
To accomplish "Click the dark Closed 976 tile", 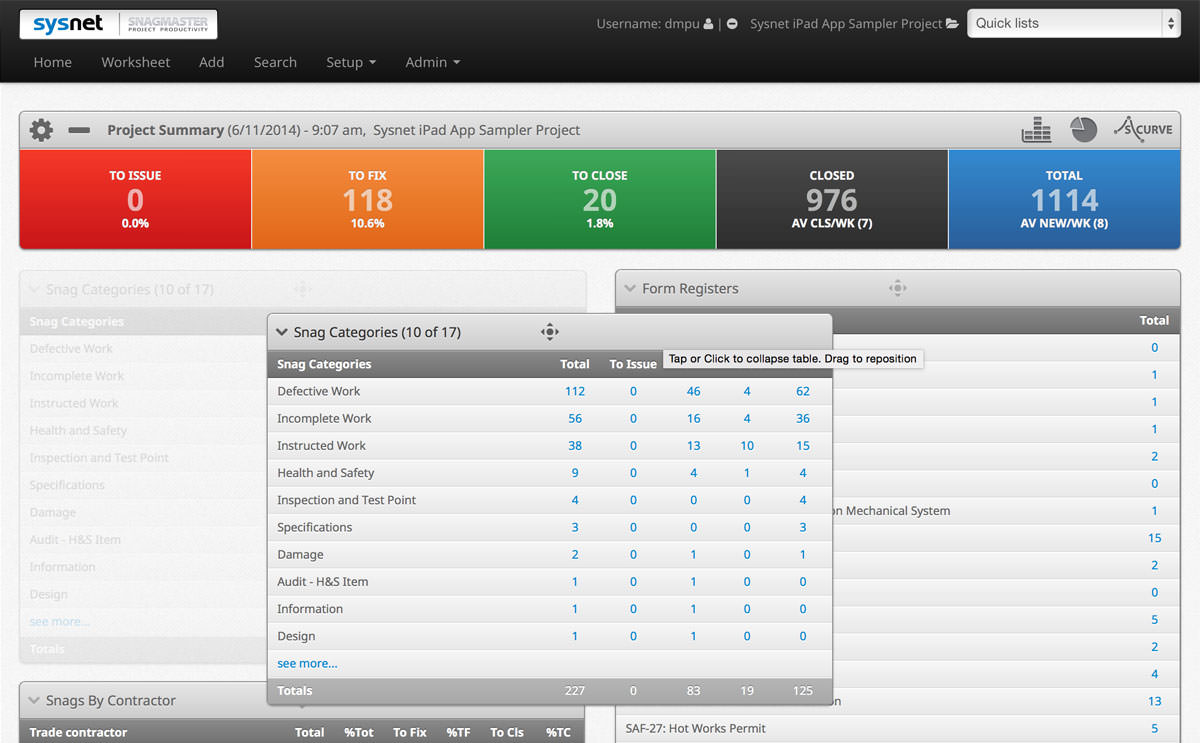I will pyautogui.click(x=832, y=199).
